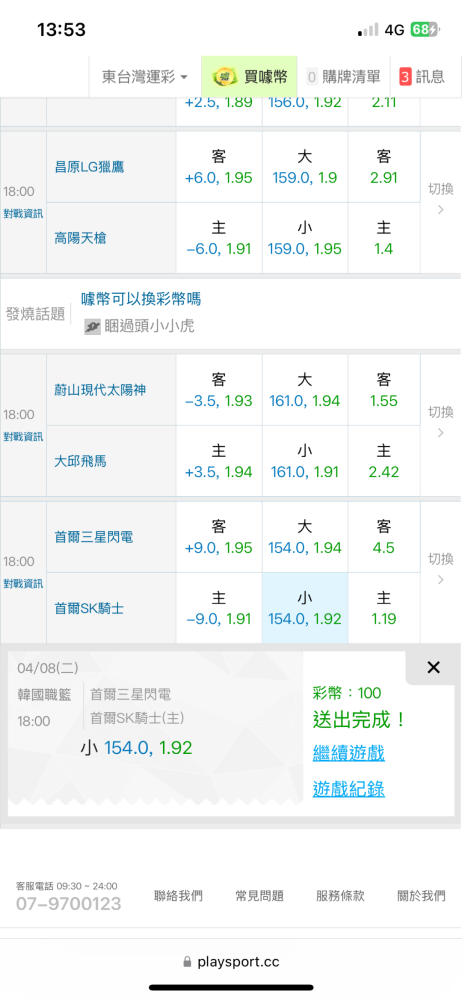
Task: View 對戰資訊 for 首爾SK騎士 match
Action: coord(23,584)
